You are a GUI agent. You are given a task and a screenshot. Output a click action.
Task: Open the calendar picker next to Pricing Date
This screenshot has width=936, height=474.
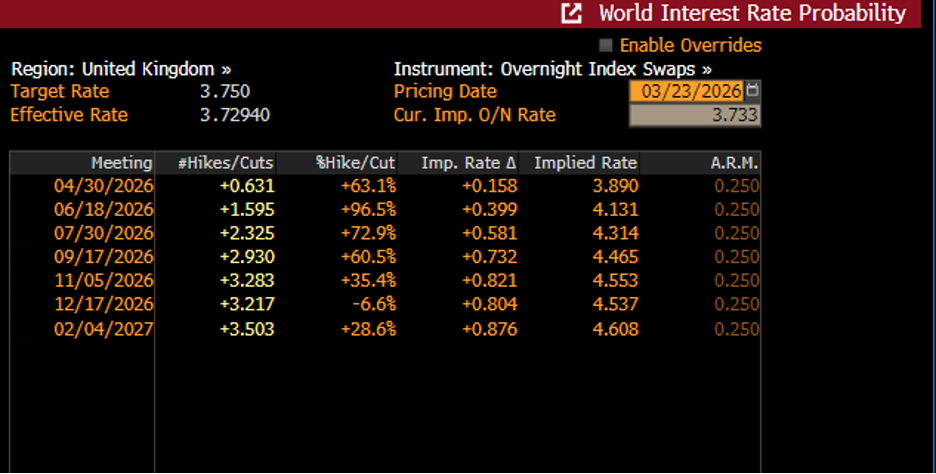tap(753, 91)
